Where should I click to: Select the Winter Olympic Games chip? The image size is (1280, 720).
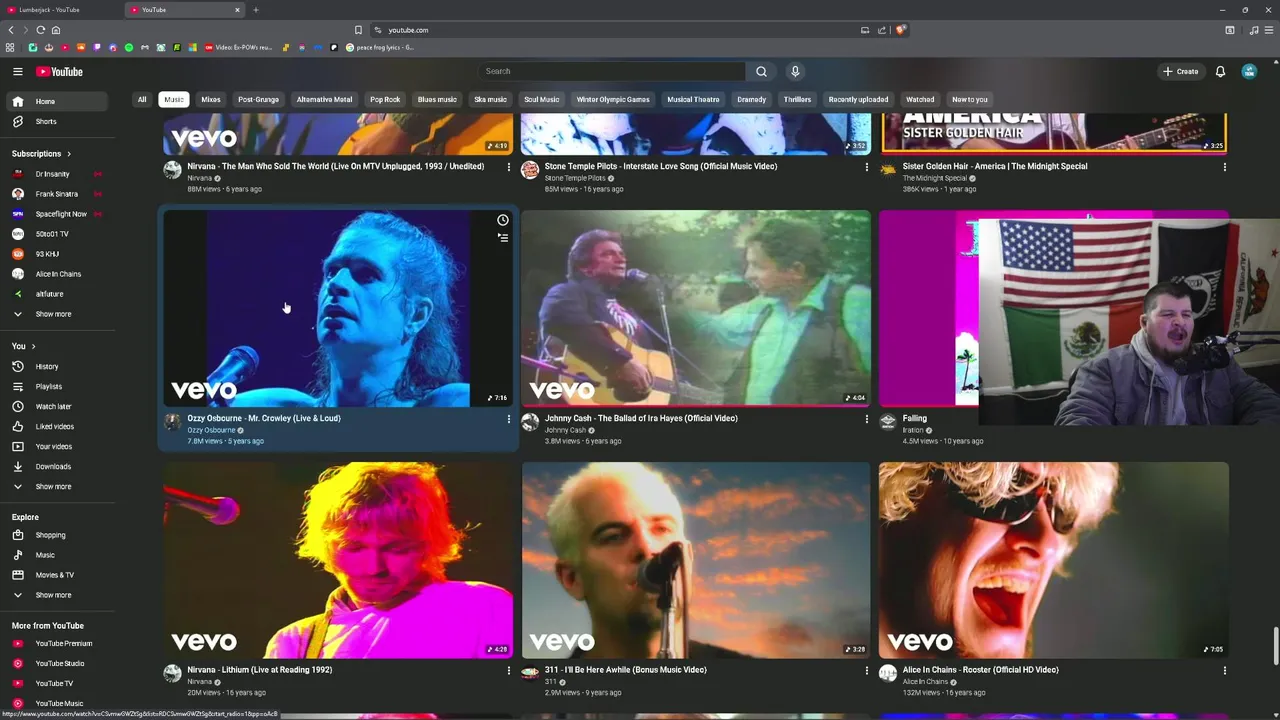pos(613,99)
